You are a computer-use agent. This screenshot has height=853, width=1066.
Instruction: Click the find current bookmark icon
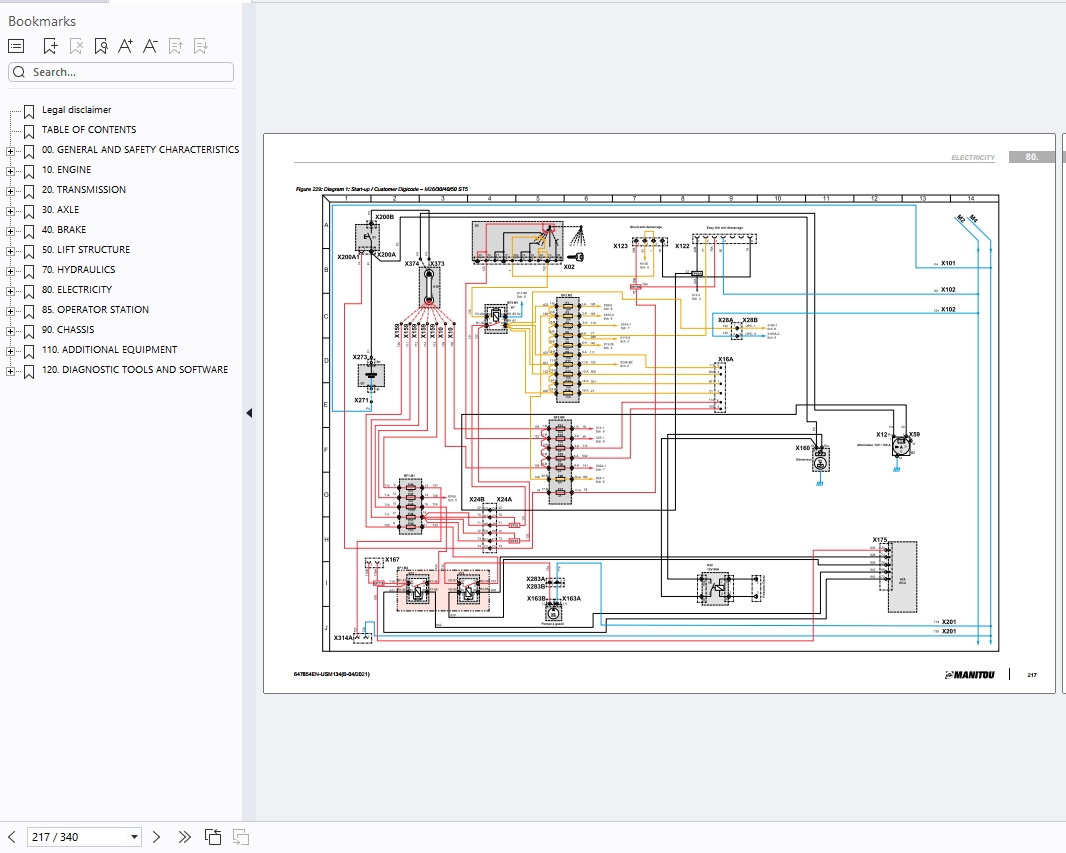101,46
